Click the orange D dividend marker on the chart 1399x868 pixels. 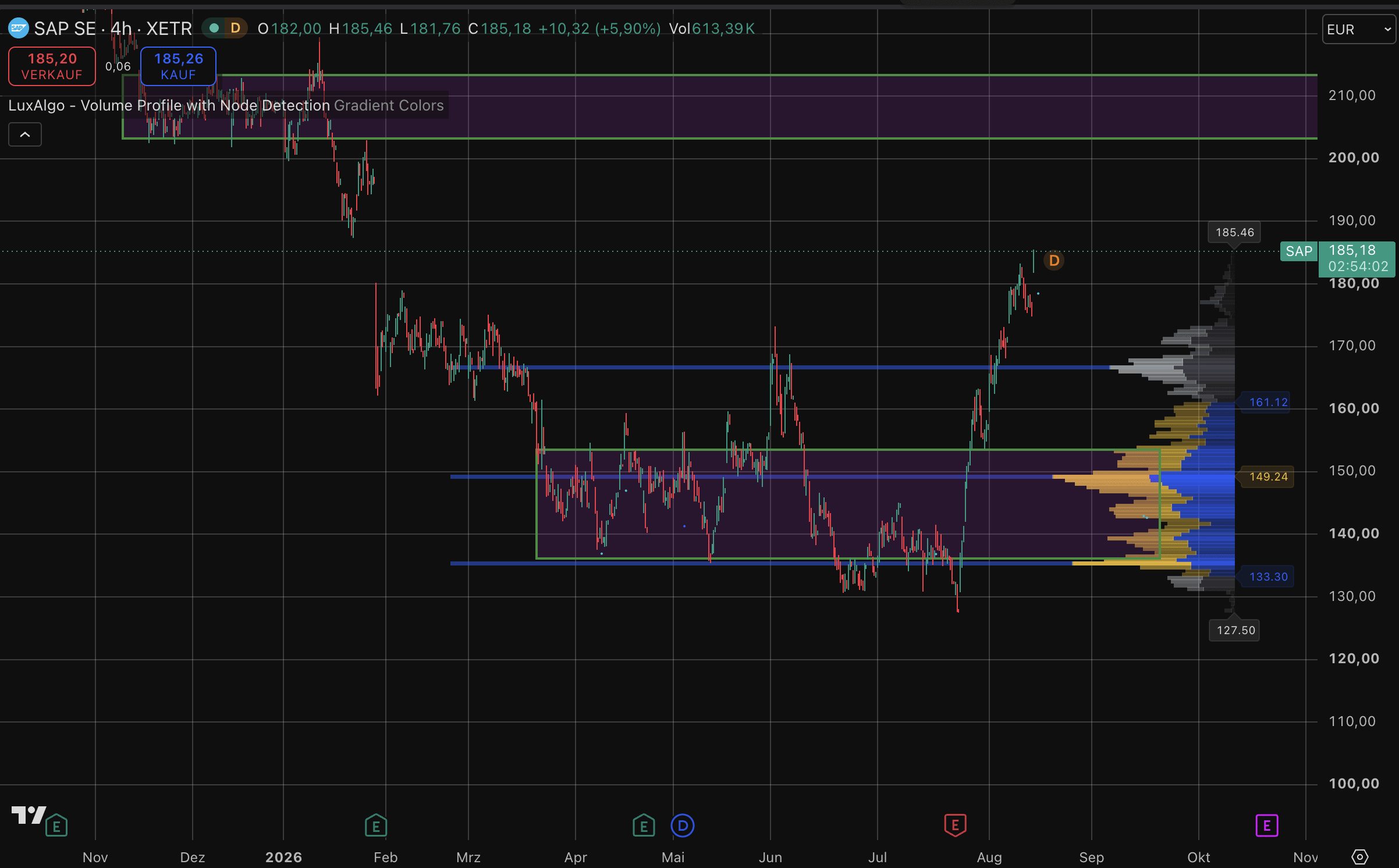point(1054,261)
